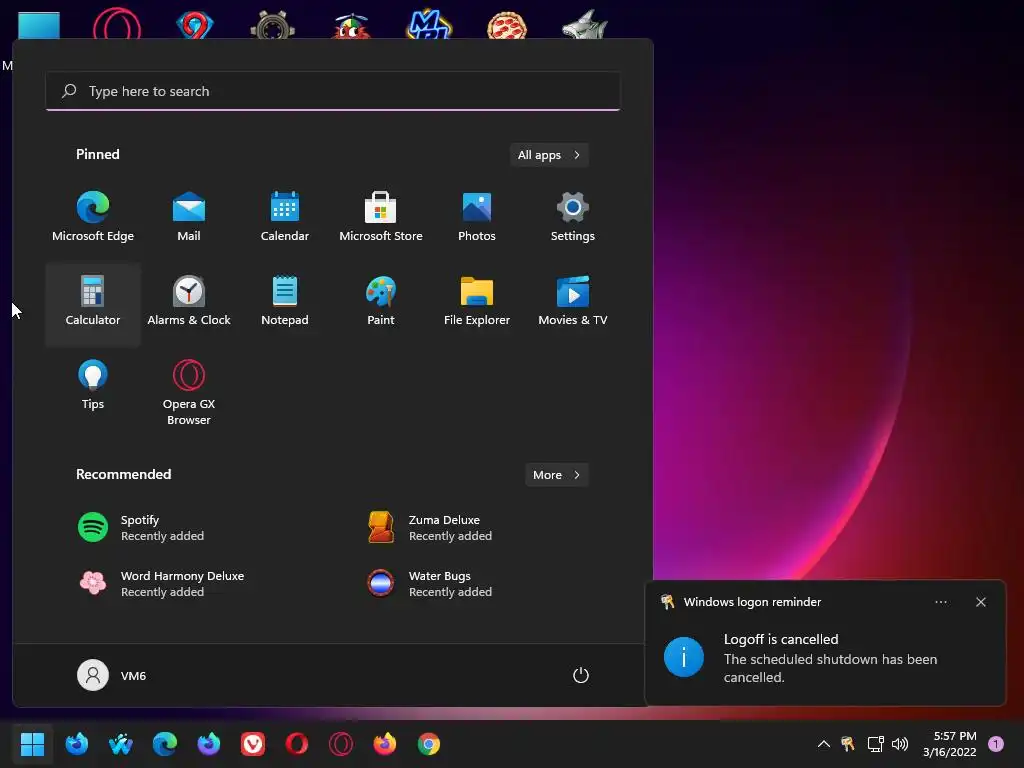Open Vivaldi browser on the taskbar
Screen dimensions: 1024x768
pos(253,744)
